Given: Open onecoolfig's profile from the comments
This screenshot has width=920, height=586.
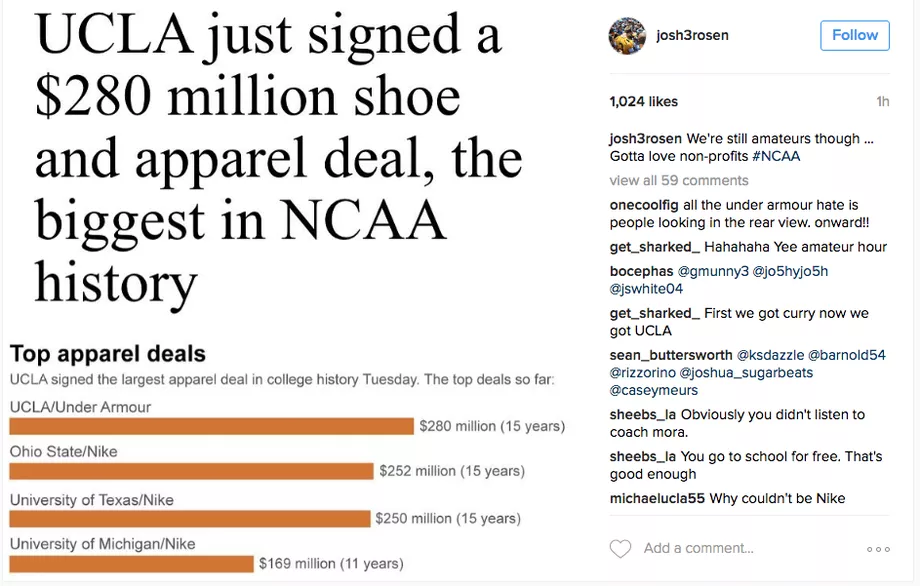Looking at the screenshot, I should (x=646, y=205).
